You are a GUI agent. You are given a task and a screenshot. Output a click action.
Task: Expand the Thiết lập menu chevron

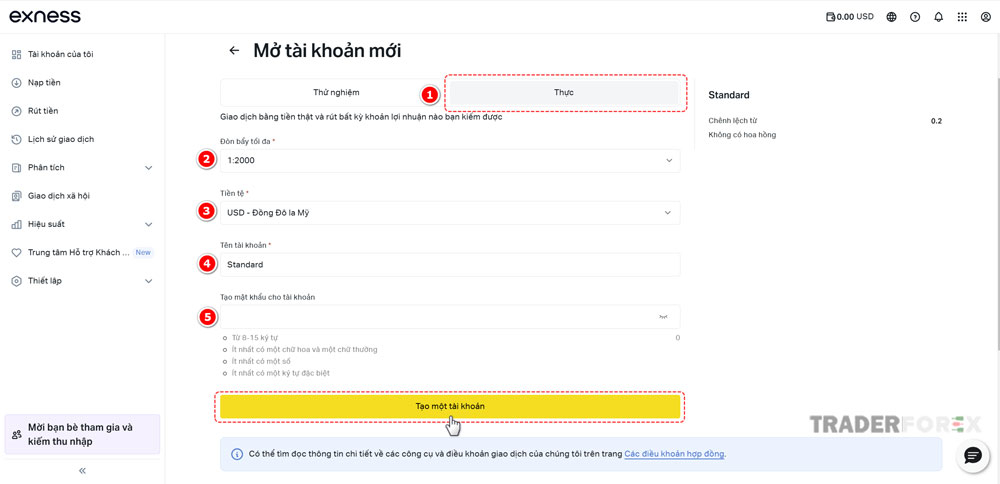(149, 281)
